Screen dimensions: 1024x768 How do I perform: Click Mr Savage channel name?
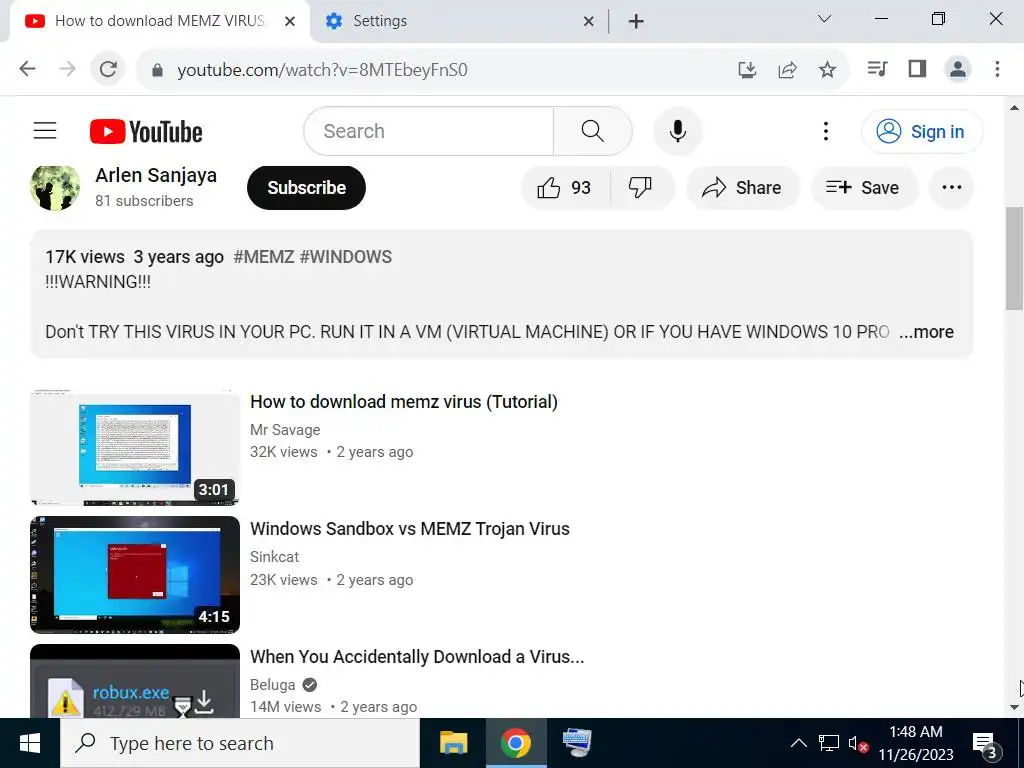pos(285,430)
